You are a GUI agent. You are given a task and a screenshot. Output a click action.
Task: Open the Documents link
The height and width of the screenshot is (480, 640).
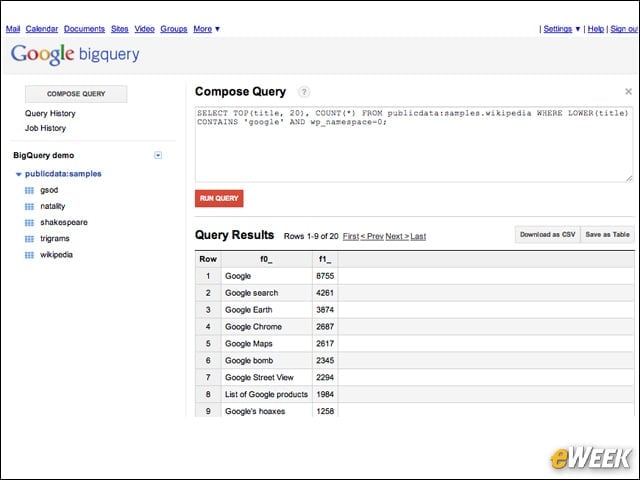(x=84, y=29)
